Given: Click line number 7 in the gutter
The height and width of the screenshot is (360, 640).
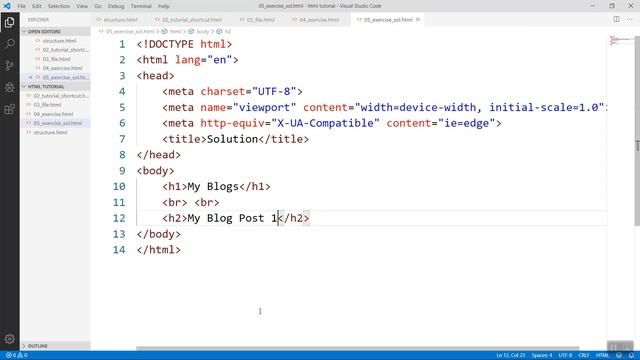Looking at the screenshot, I should click(122, 139).
